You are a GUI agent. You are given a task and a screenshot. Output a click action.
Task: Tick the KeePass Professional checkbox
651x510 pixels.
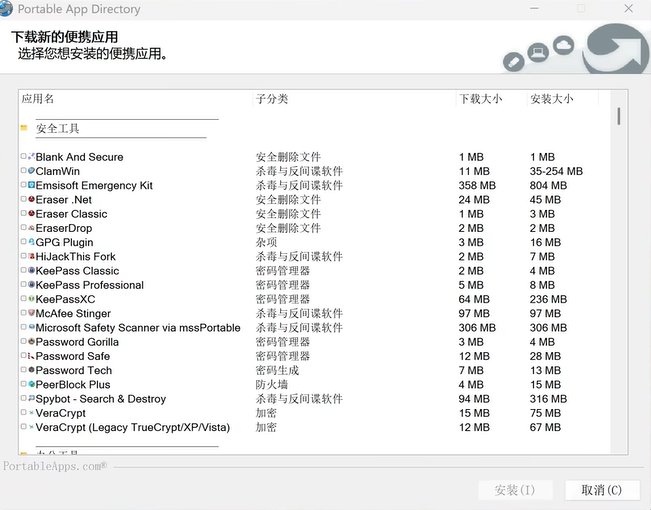(24, 284)
